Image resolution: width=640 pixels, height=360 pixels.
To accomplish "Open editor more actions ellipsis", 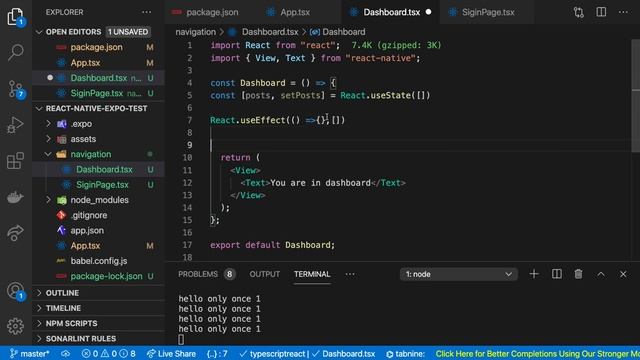I will pos(623,12).
